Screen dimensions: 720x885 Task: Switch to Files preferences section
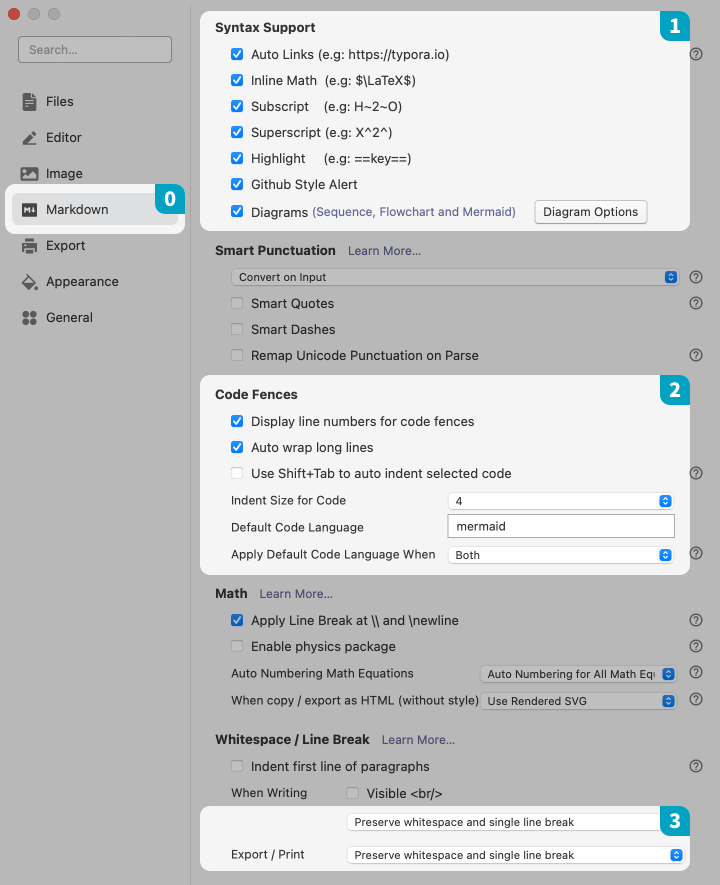[95, 102]
